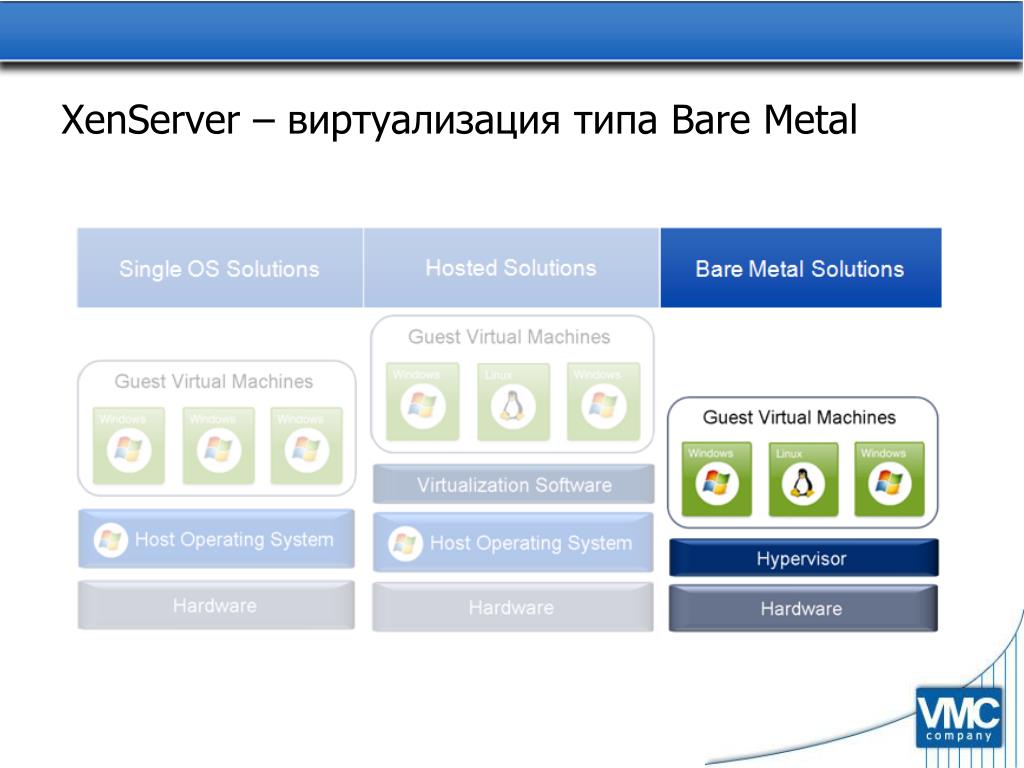Viewport: 1024px width, 768px height.
Task: Click Windows logo in Single OS Host Operating System
Action: 110,540
